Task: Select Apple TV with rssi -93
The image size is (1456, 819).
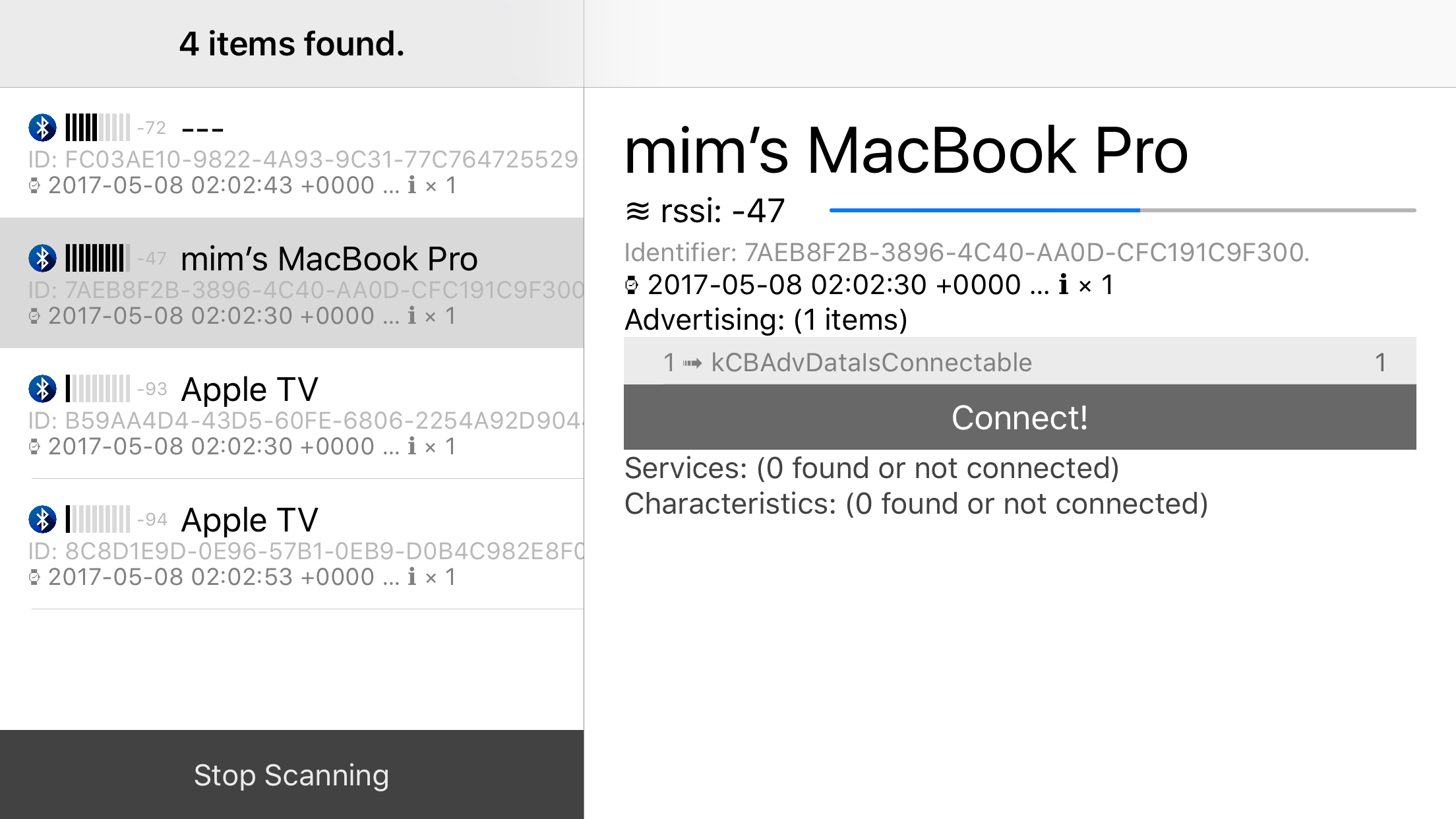Action: (x=291, y=413)
